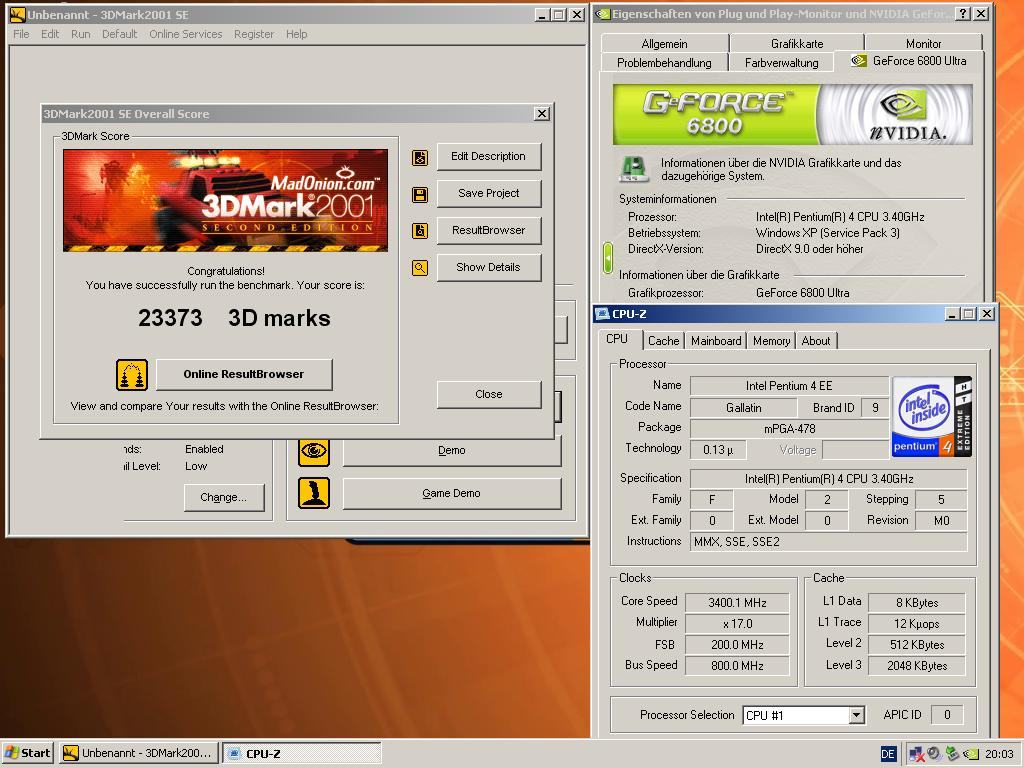Image resolution: width=1024 pixels, height=768 pixels.
Task: Click the Core Speed 3400.1 MHz field
Action: click(737, 603)
